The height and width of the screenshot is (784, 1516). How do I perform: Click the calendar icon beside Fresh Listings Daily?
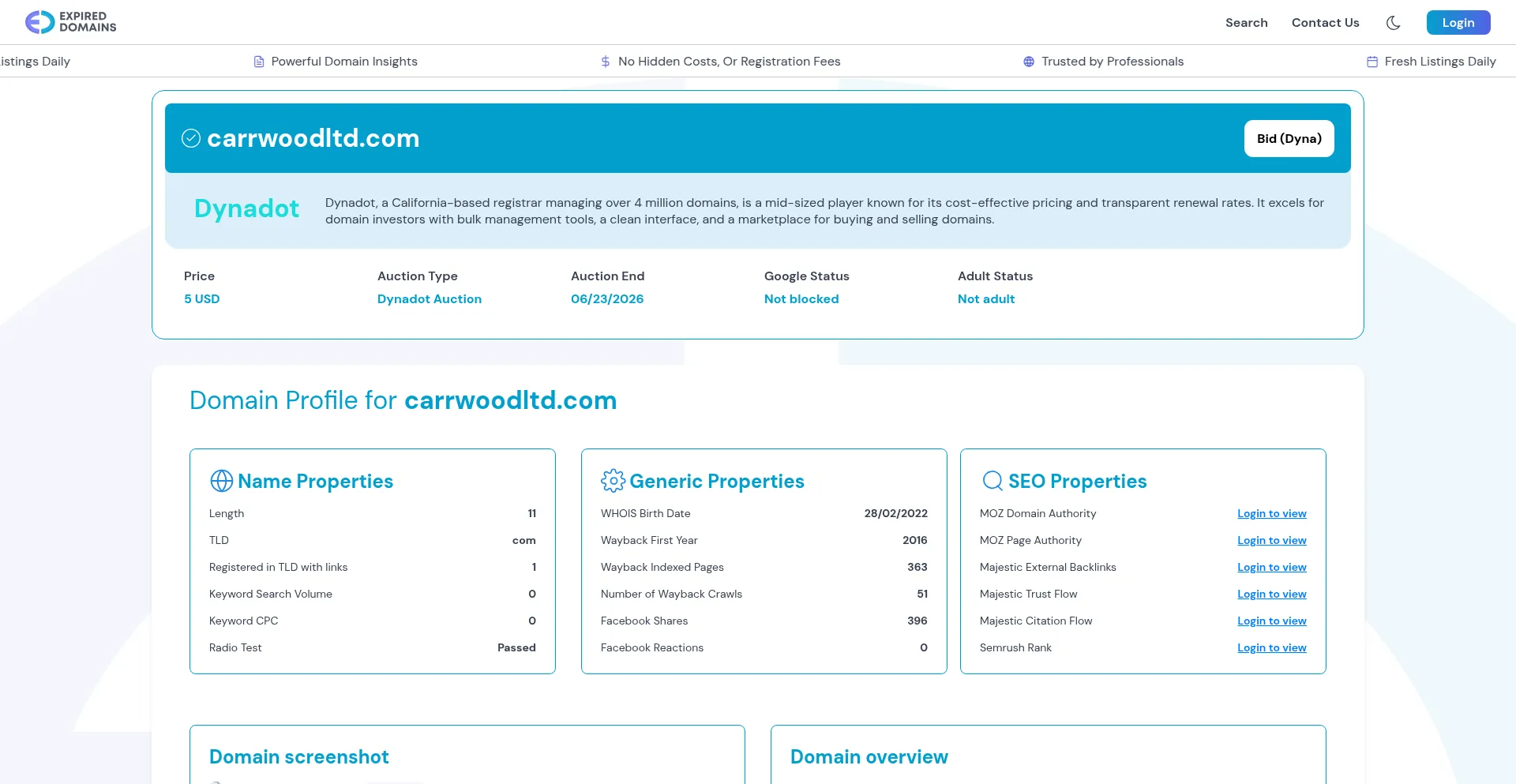[x=1372, y=62]
